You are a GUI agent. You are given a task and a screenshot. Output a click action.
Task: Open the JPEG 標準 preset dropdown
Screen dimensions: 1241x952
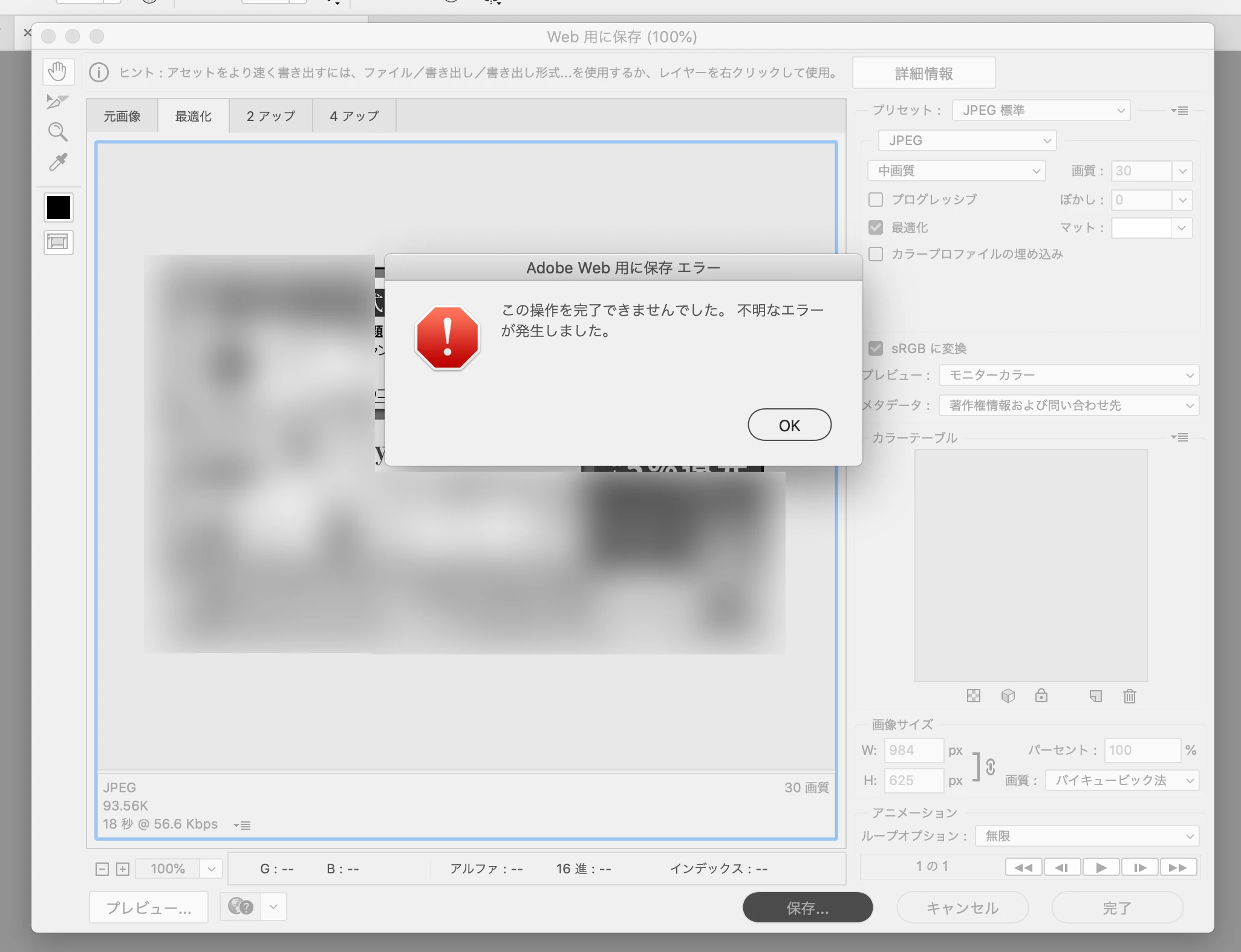1040,111
